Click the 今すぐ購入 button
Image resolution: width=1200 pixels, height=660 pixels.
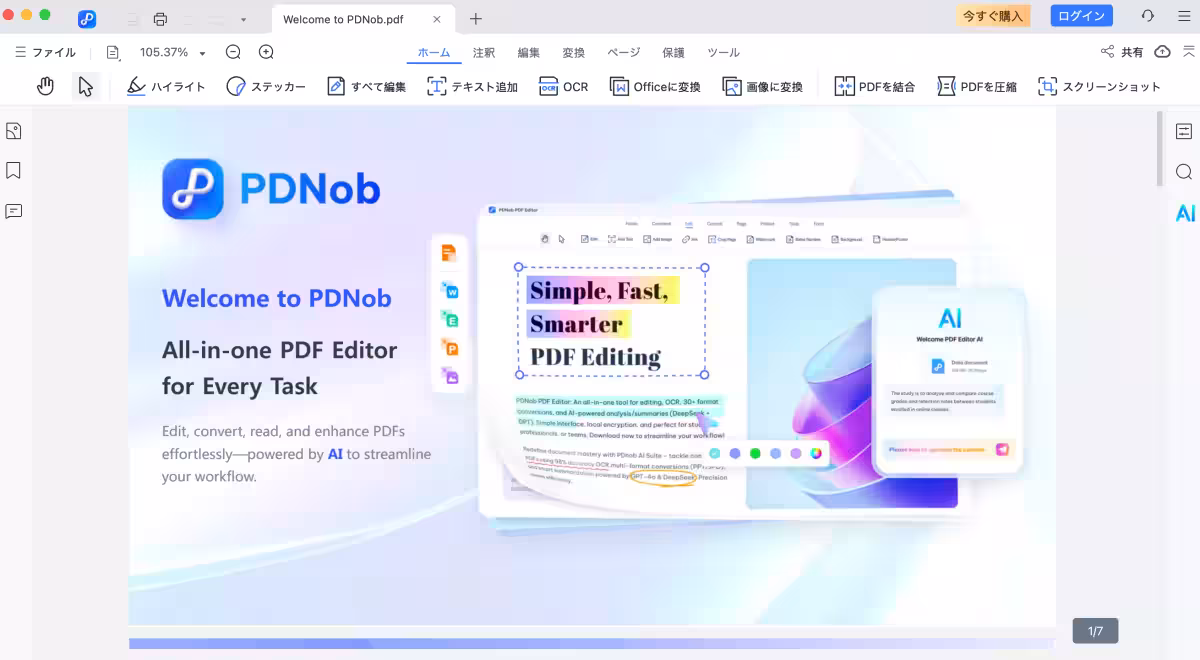992,16
